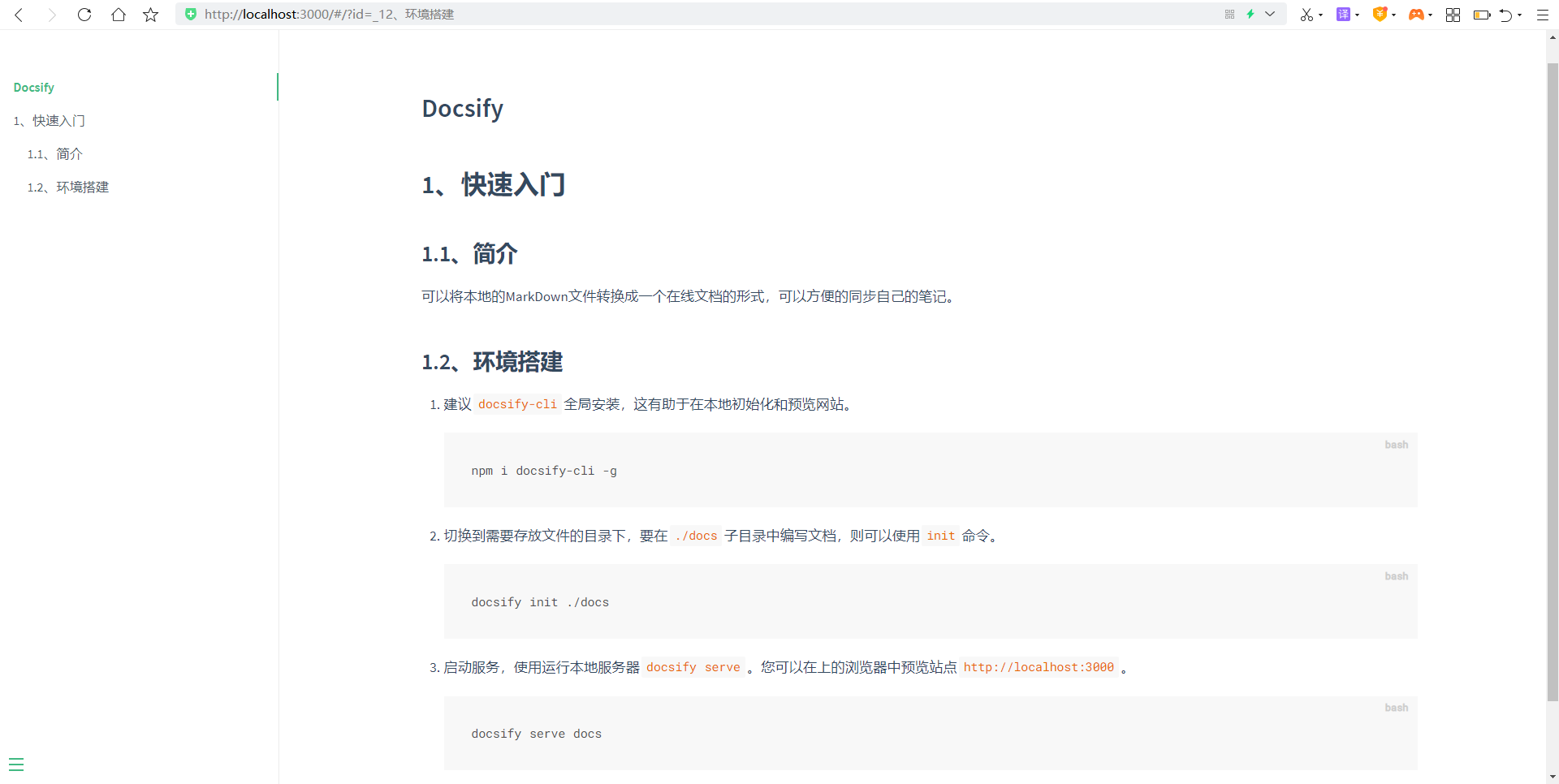Bookmark this page with the star icon

[x=151, y=15]
